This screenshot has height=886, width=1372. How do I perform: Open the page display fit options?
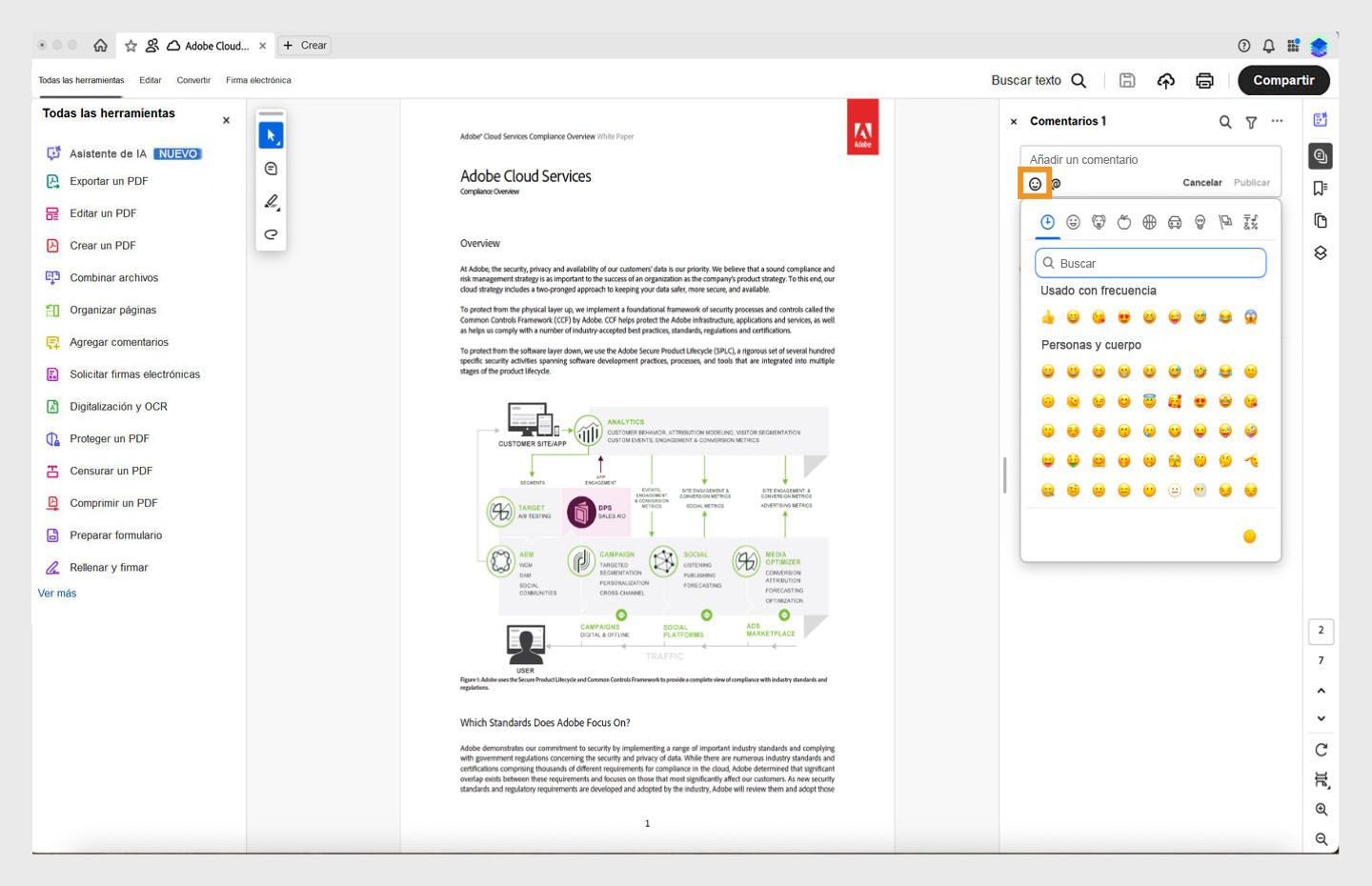click(1322, 780)
